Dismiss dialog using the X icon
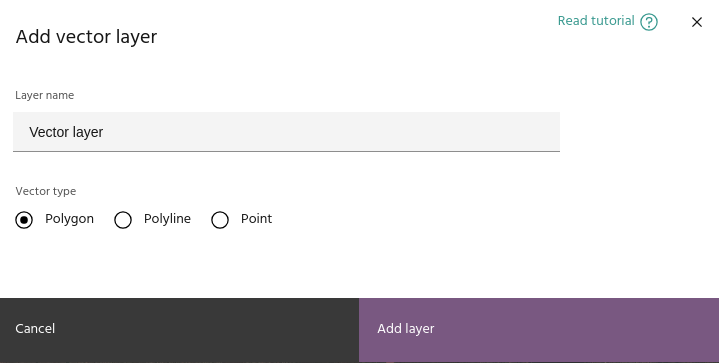Image resolution: width=719 pixels, height=363 pixels. (697, 22)
